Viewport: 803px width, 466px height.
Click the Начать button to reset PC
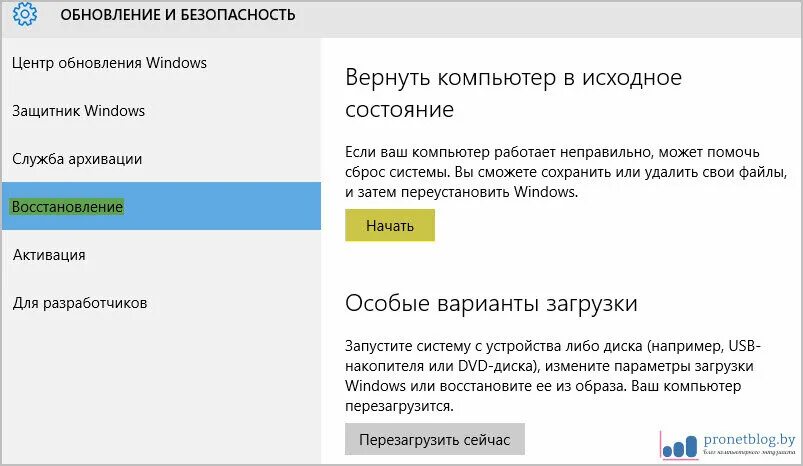tap(390, 225)
